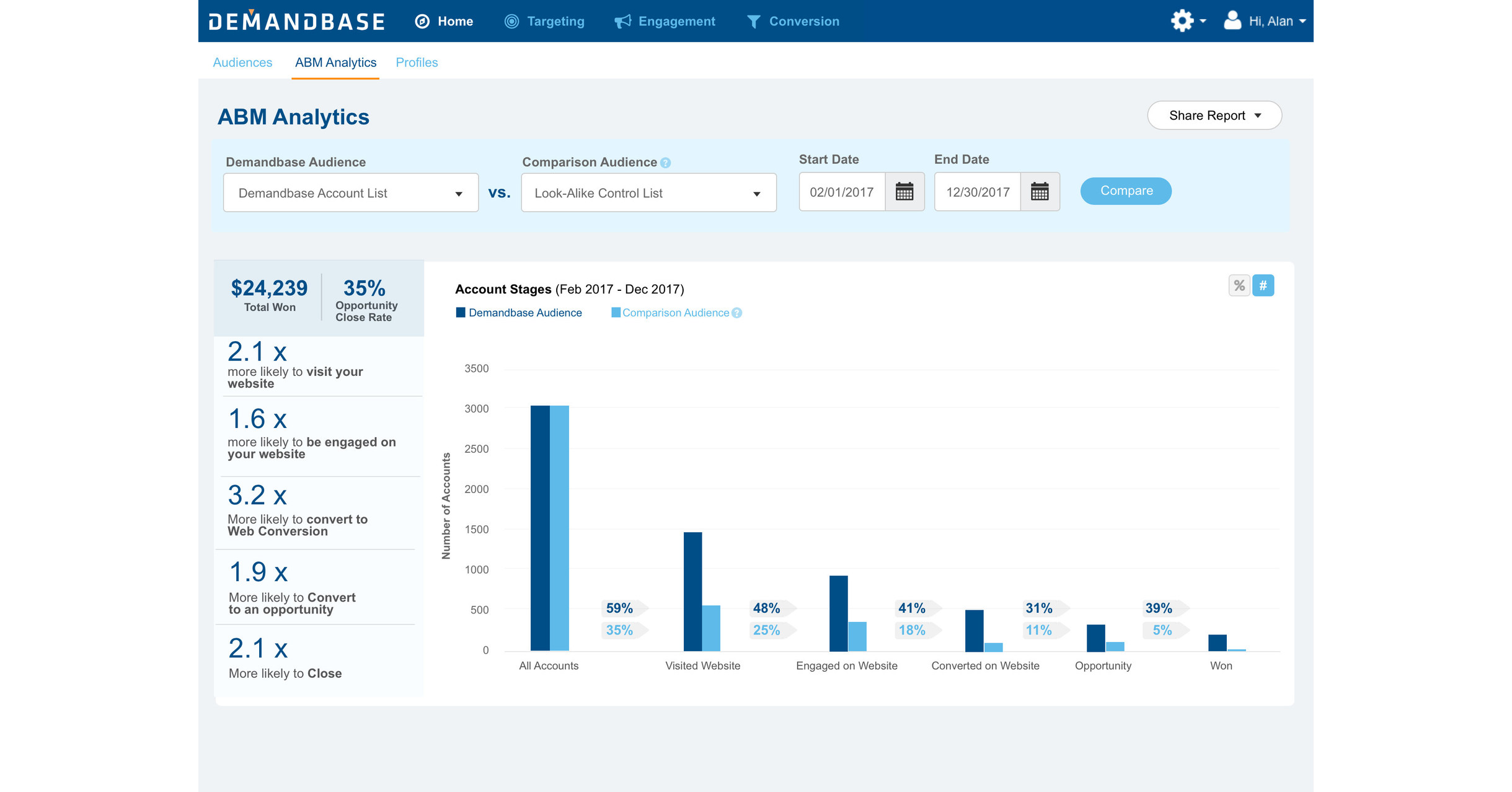Expand the Look-Alike Control List selector

click(648, 193)
